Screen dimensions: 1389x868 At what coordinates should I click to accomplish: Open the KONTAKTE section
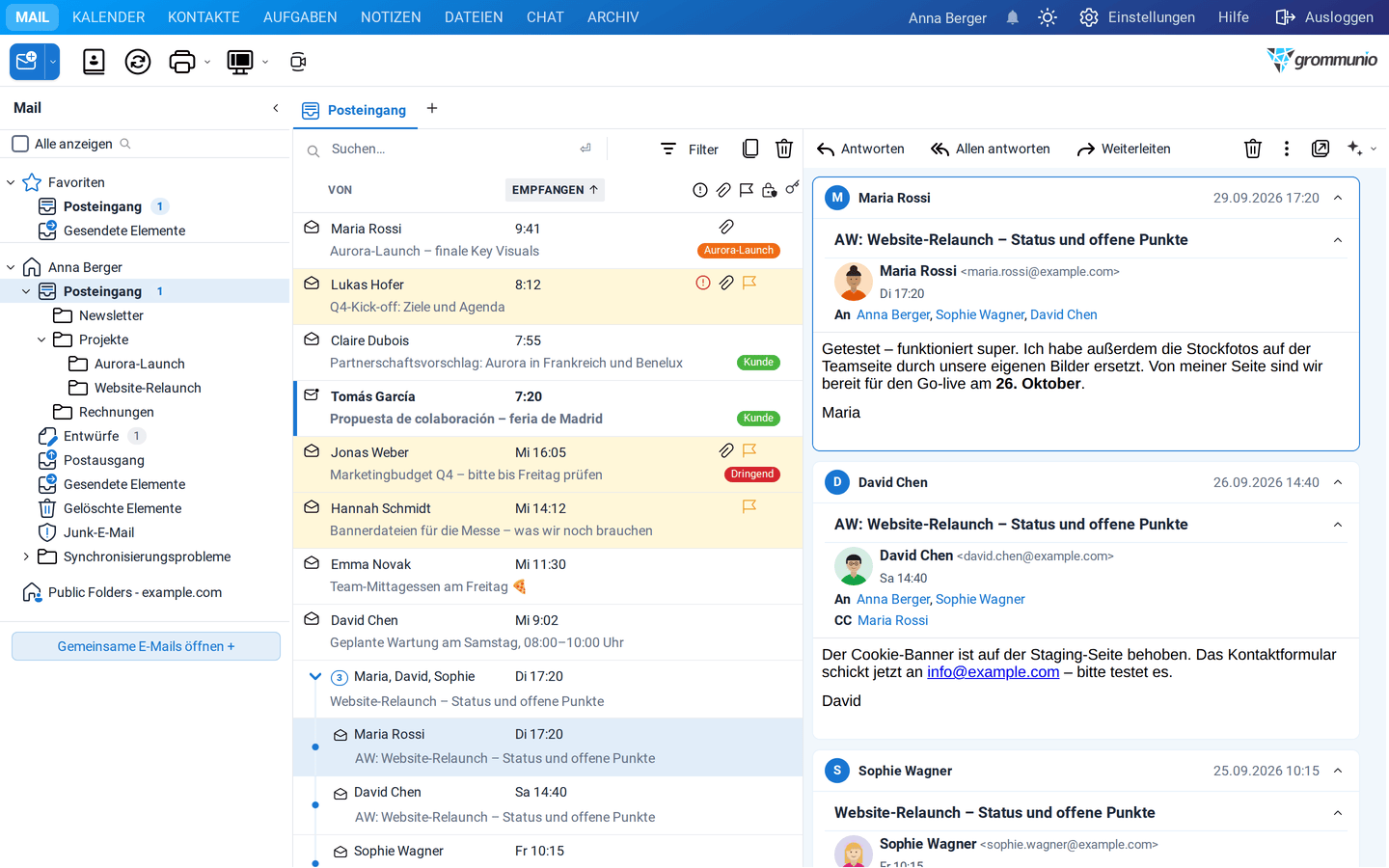click(x=204, y=17)
